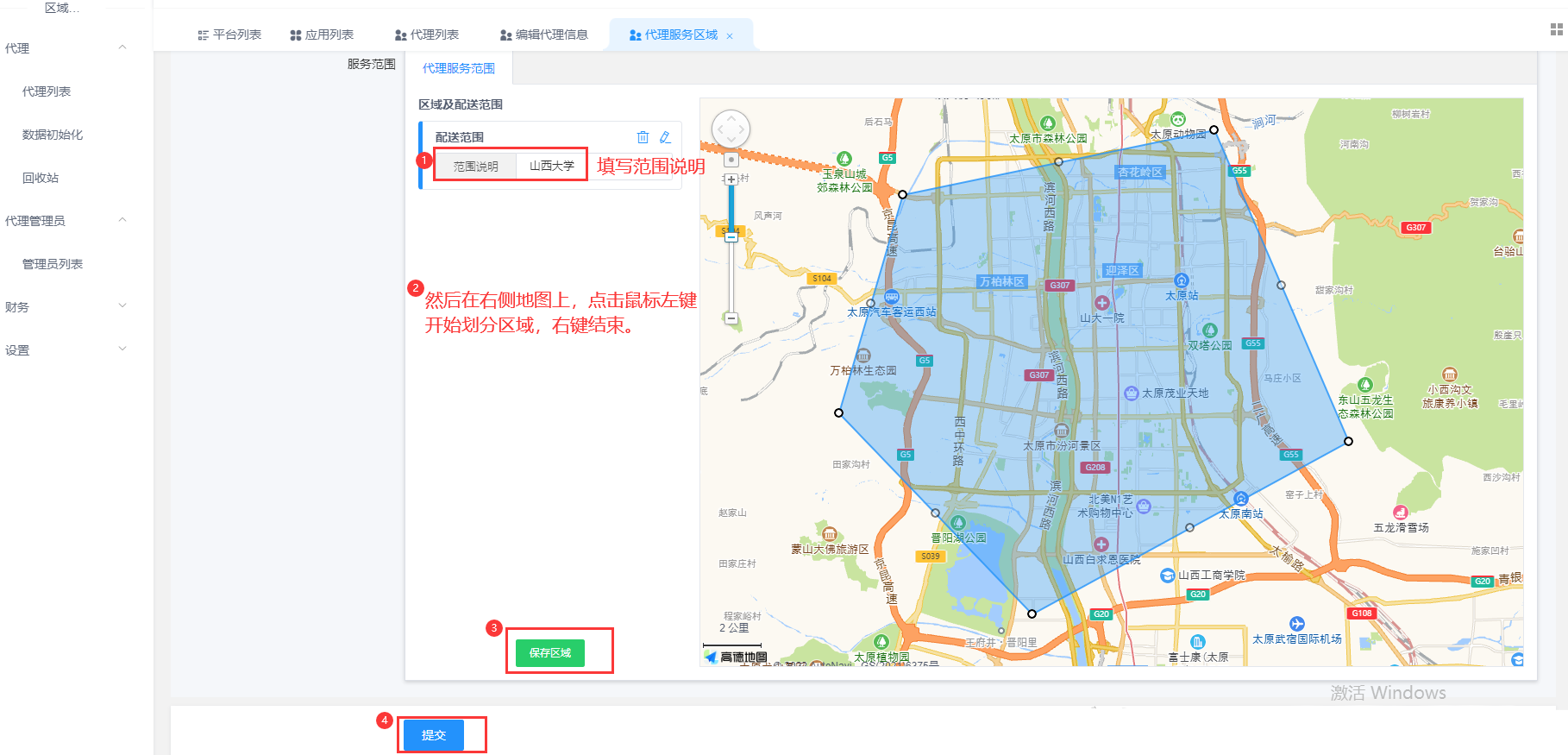Click the 杏花岭区 district label on map

1140,173
